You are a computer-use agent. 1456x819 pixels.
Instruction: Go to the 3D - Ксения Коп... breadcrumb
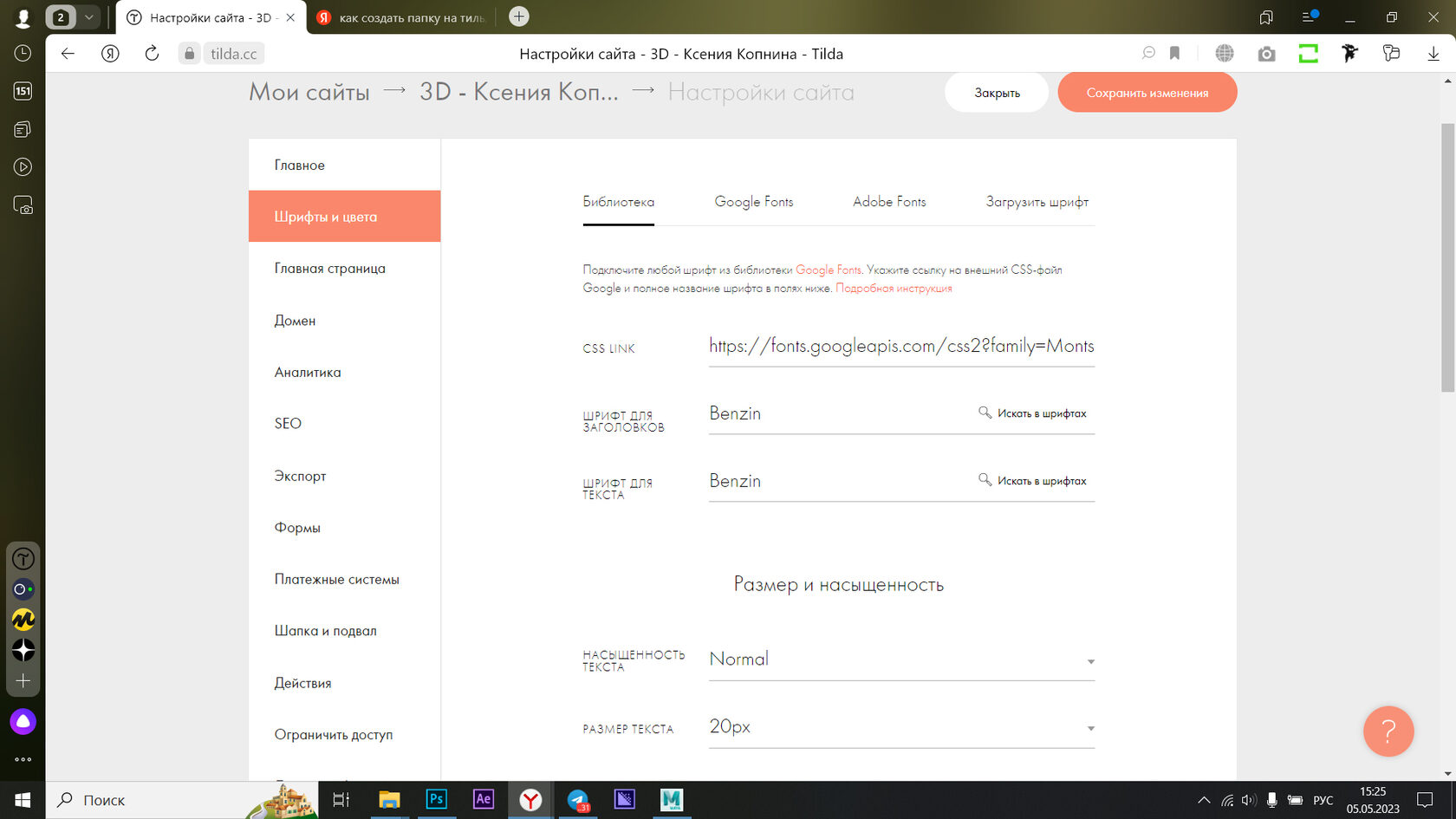pyautogui.click(x=519, y=92)
